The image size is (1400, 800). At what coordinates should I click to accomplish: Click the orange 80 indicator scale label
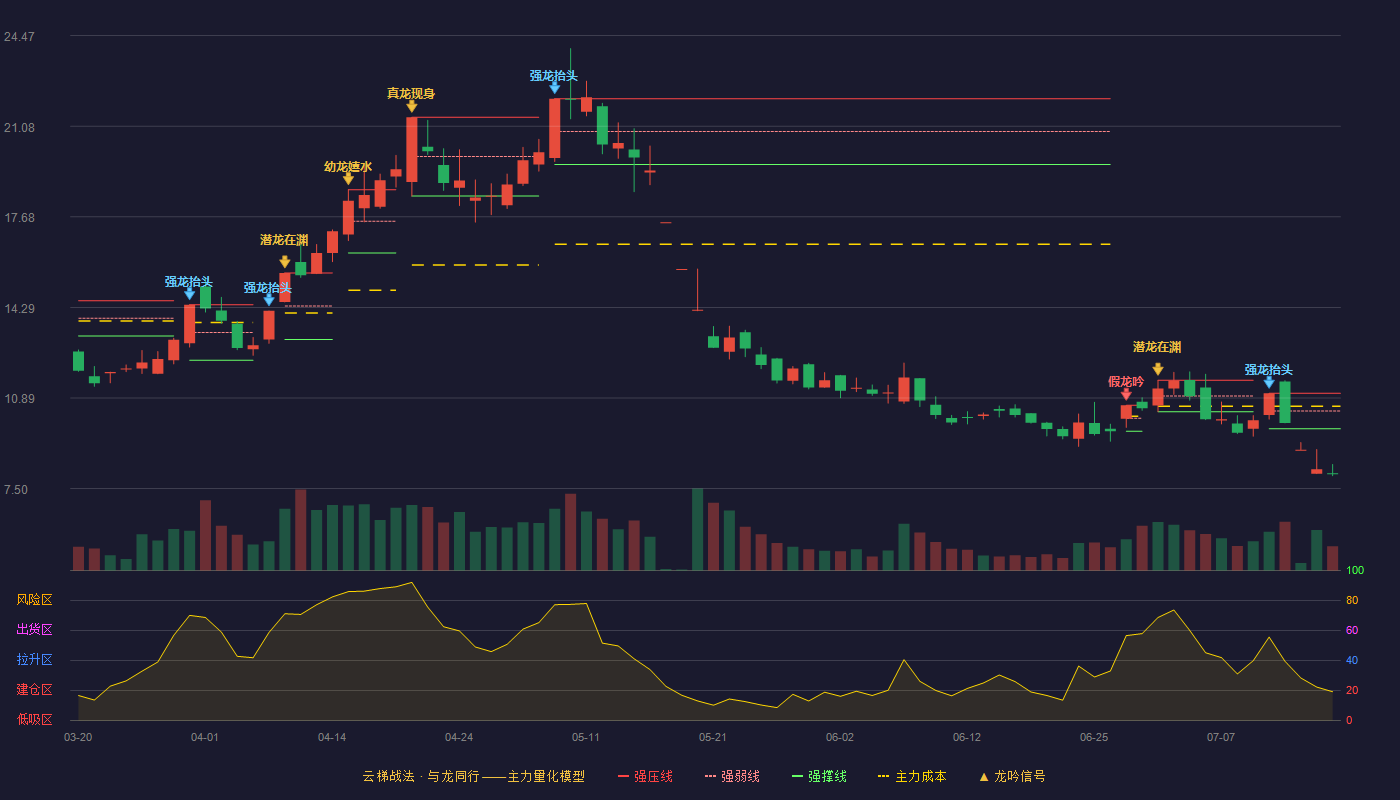click(1352, 601)
